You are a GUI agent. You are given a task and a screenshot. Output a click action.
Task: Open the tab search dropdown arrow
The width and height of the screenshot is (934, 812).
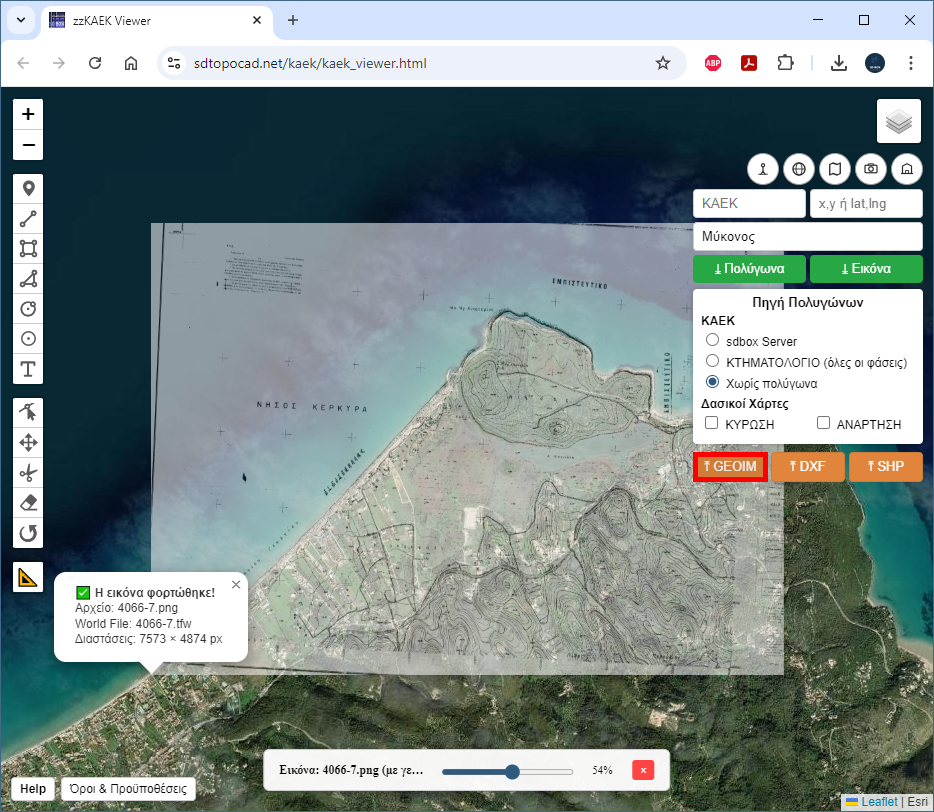[21, 20]
